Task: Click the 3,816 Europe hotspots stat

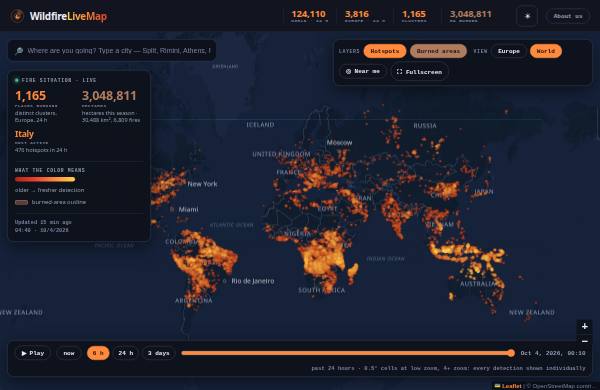Action: coord(357,14)
